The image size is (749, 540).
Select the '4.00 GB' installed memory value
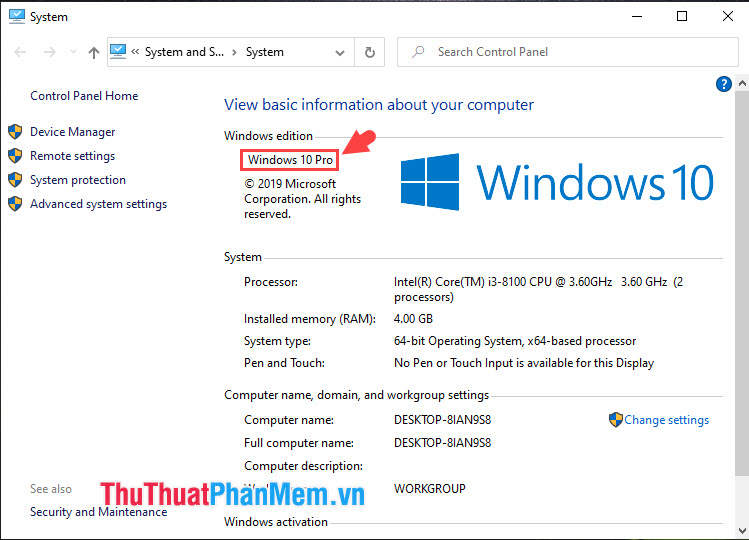pos(413,319)
